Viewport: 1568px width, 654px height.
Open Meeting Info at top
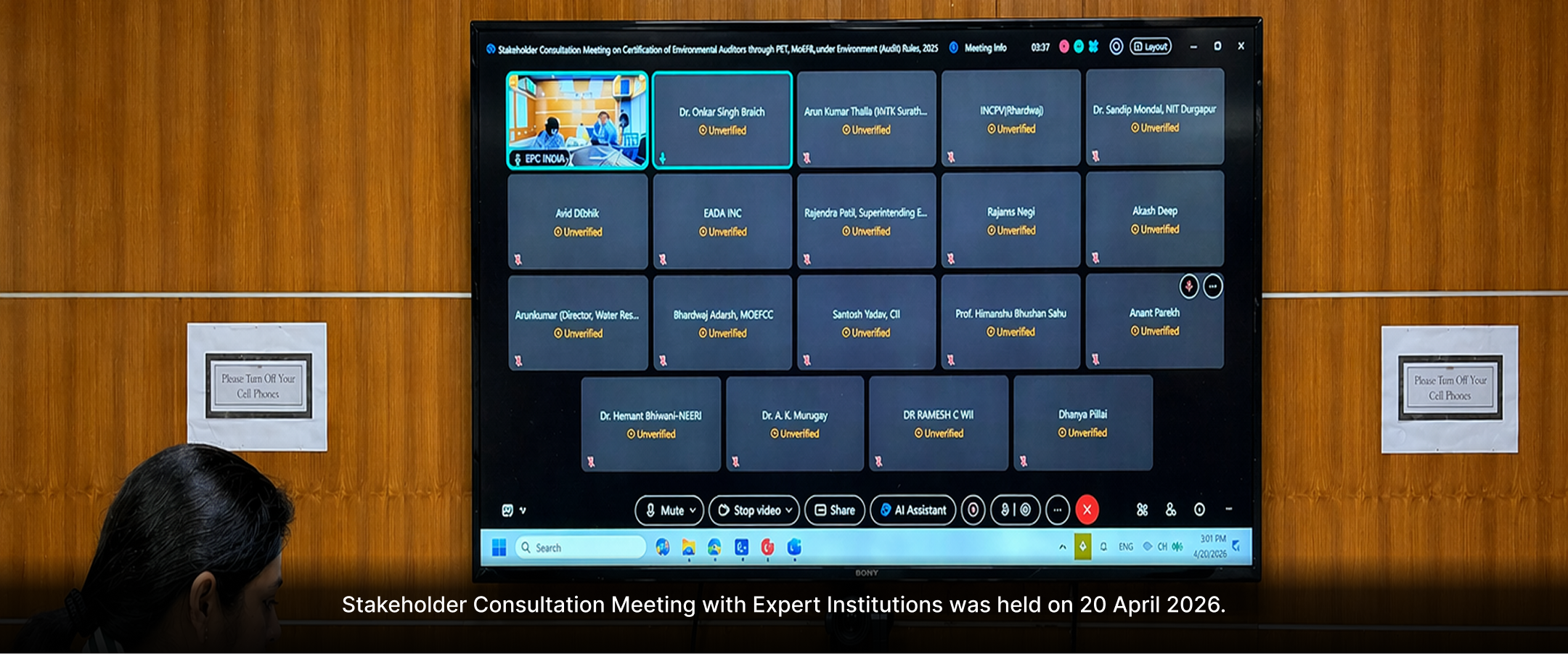pos(979,48)
